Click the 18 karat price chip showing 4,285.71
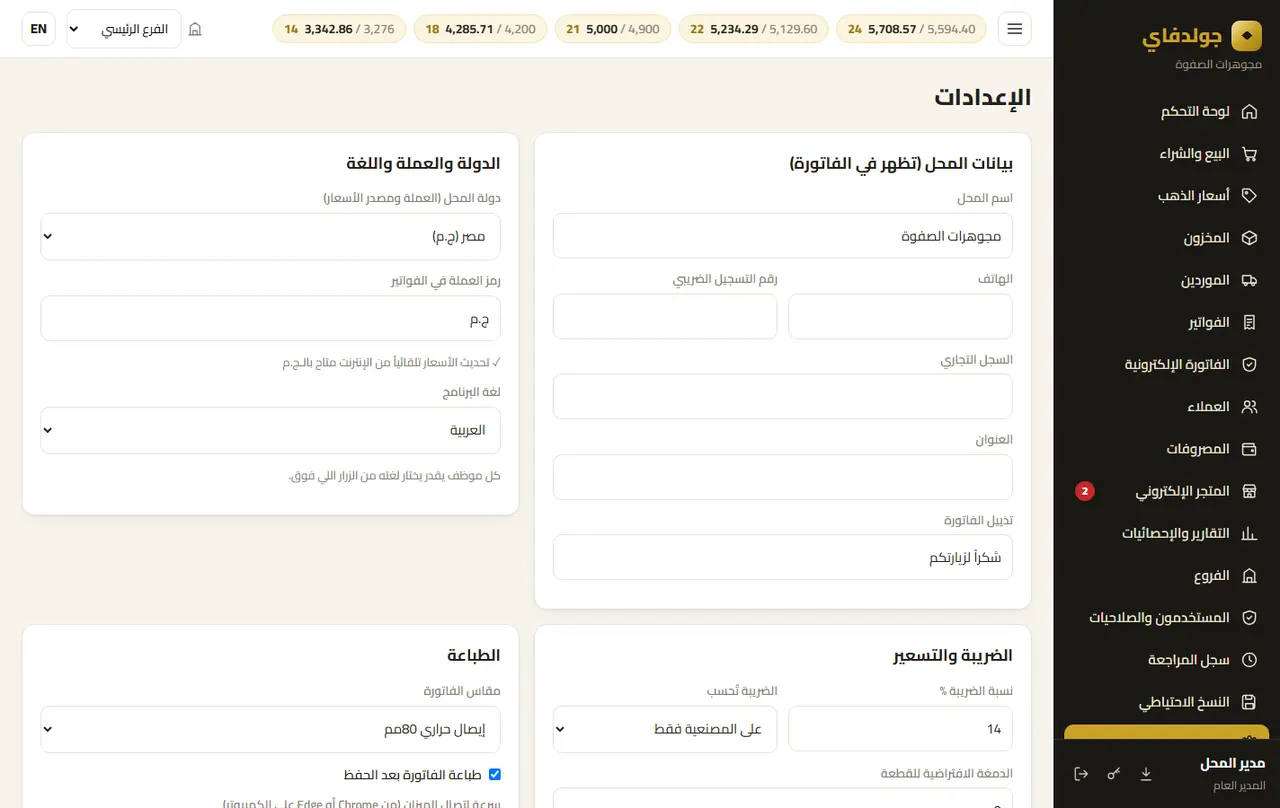The image size is (1280, 808). 479,29
